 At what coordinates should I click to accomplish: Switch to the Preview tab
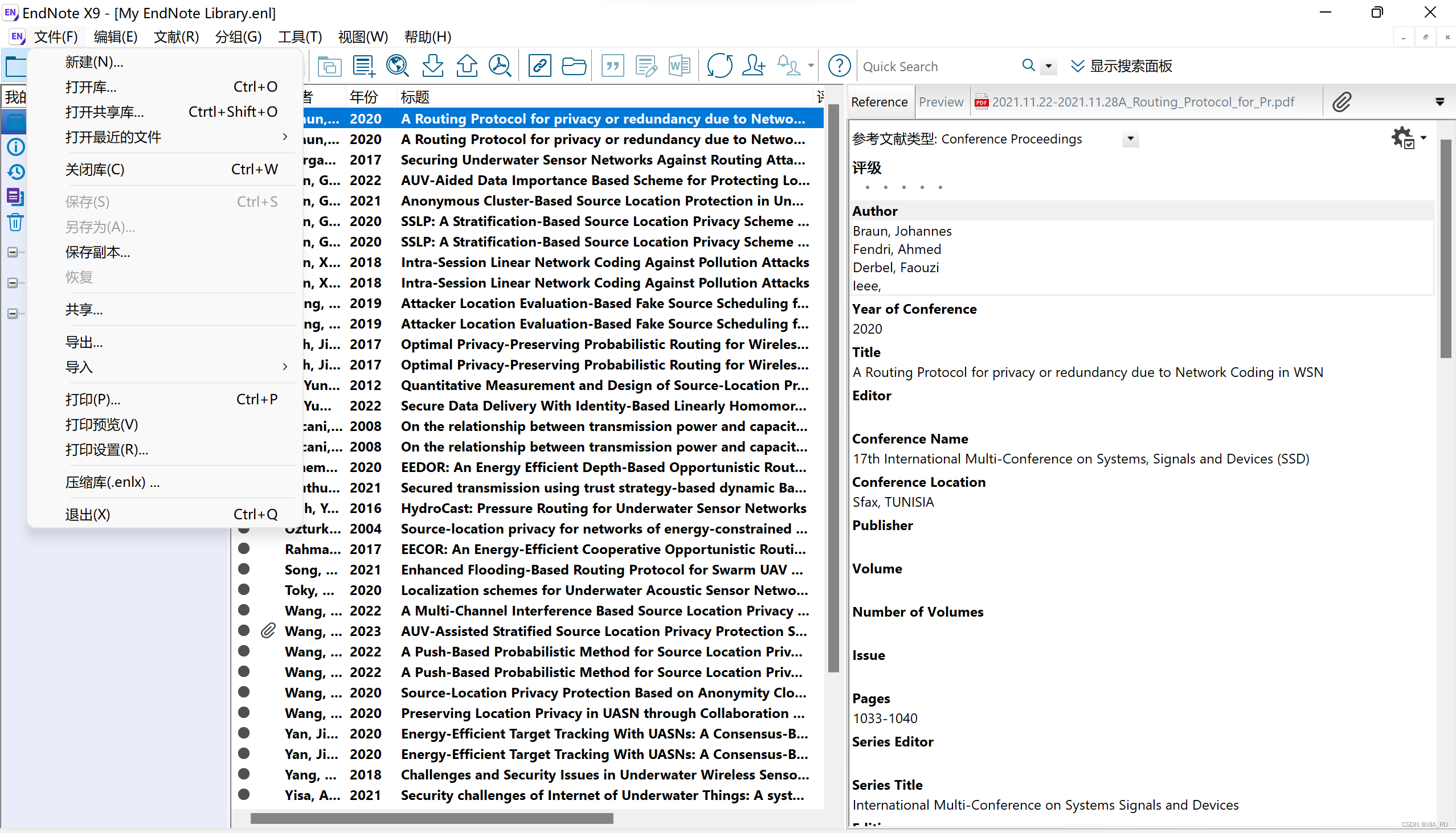coord(941,102)
